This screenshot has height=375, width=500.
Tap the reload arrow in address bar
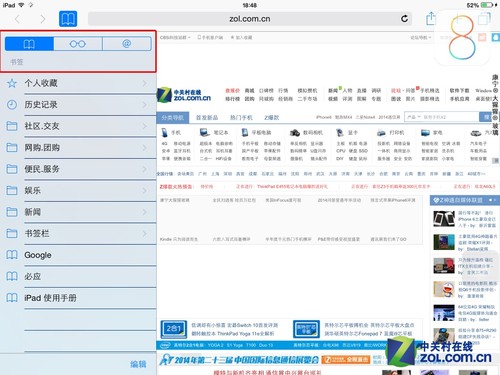click(x=404, y=19)
